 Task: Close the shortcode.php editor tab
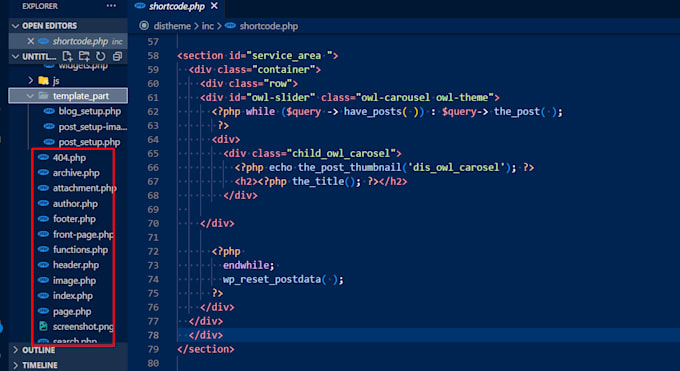tap(214, 6)
